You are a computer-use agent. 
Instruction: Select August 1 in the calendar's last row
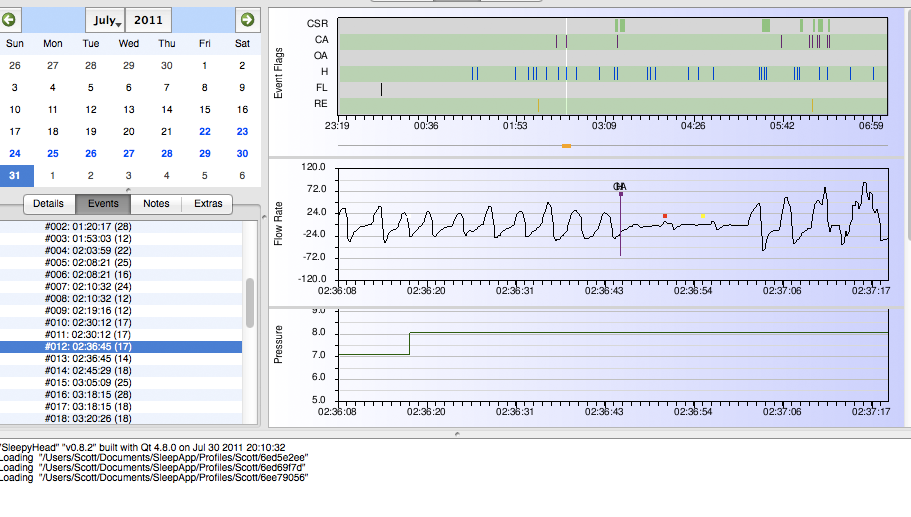(x=53, y=175)
